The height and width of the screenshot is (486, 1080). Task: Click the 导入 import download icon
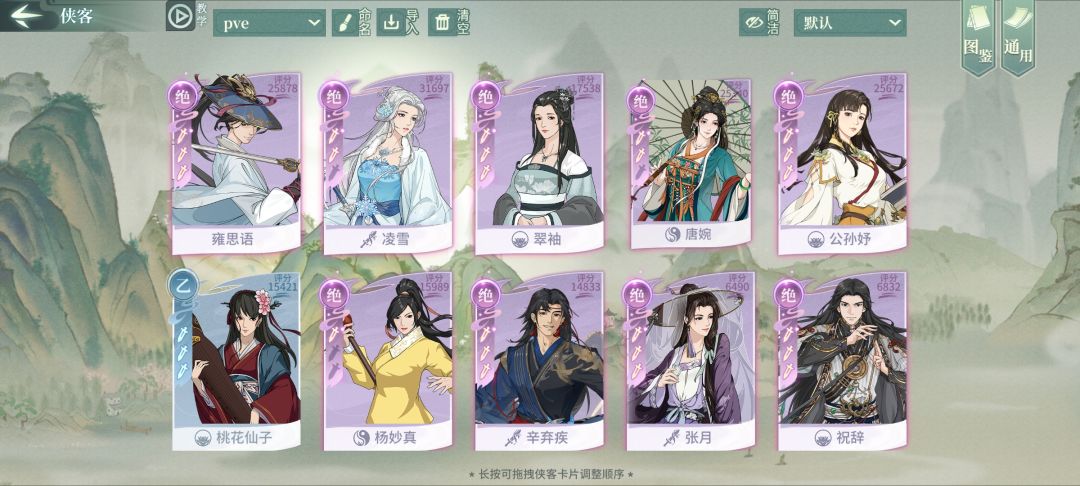pos(391,23)
